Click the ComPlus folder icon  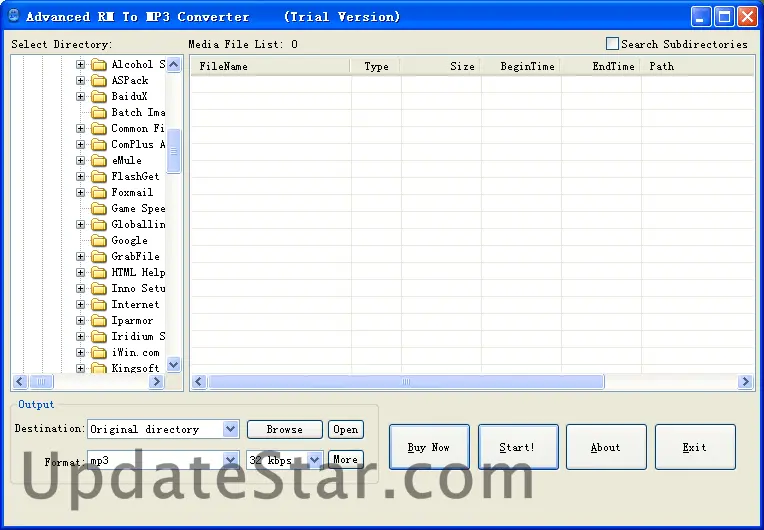(99, 145)
